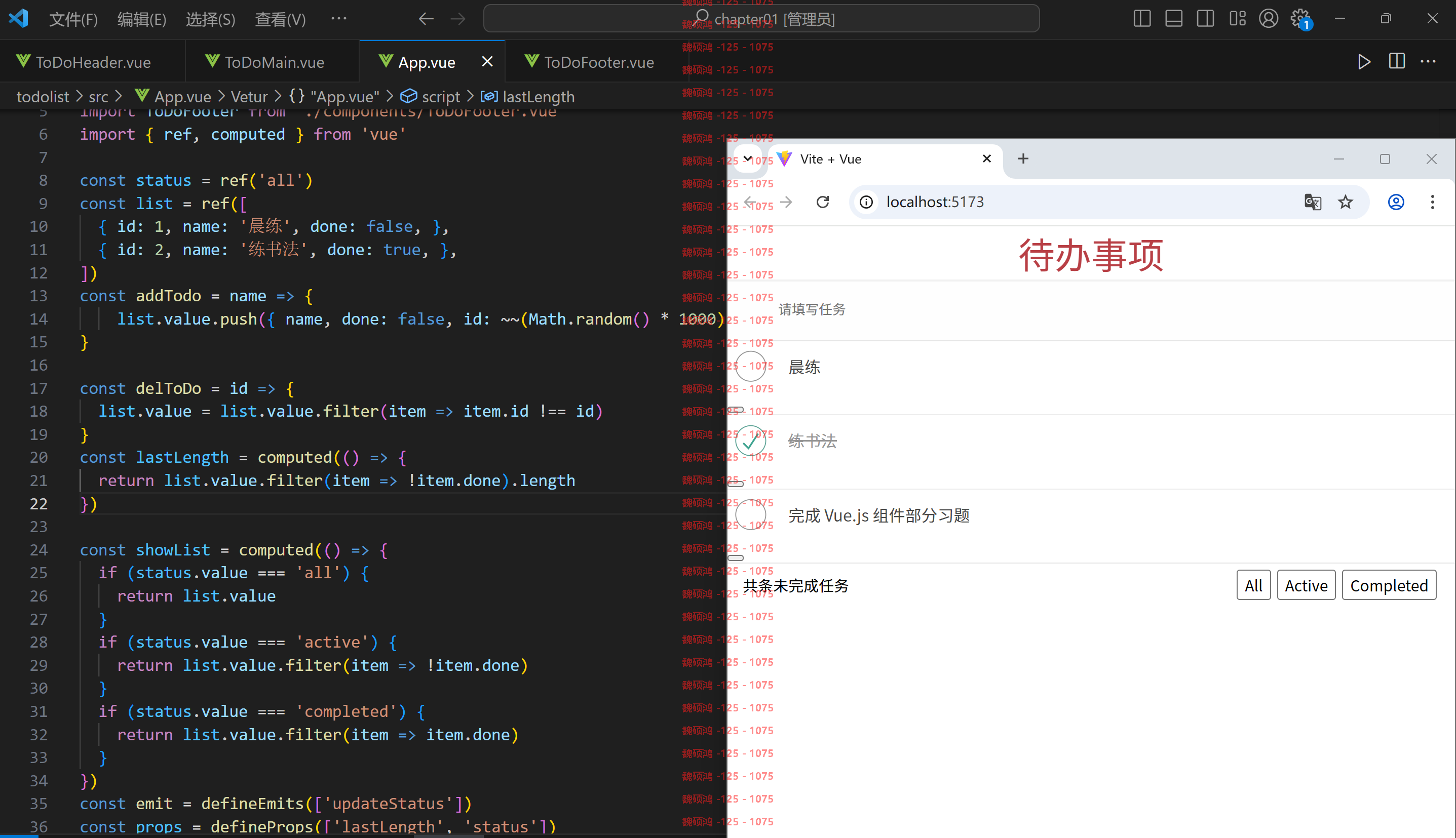Click the delete button under 练书法
The height and width of the screenshot is (838, 1456).
point(736,484)
